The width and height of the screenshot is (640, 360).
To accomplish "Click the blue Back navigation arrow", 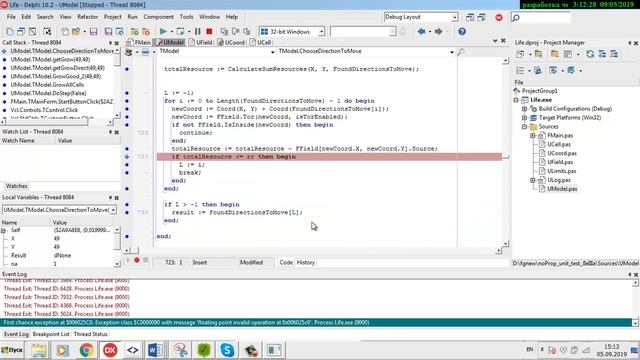I will click(422, 31).
